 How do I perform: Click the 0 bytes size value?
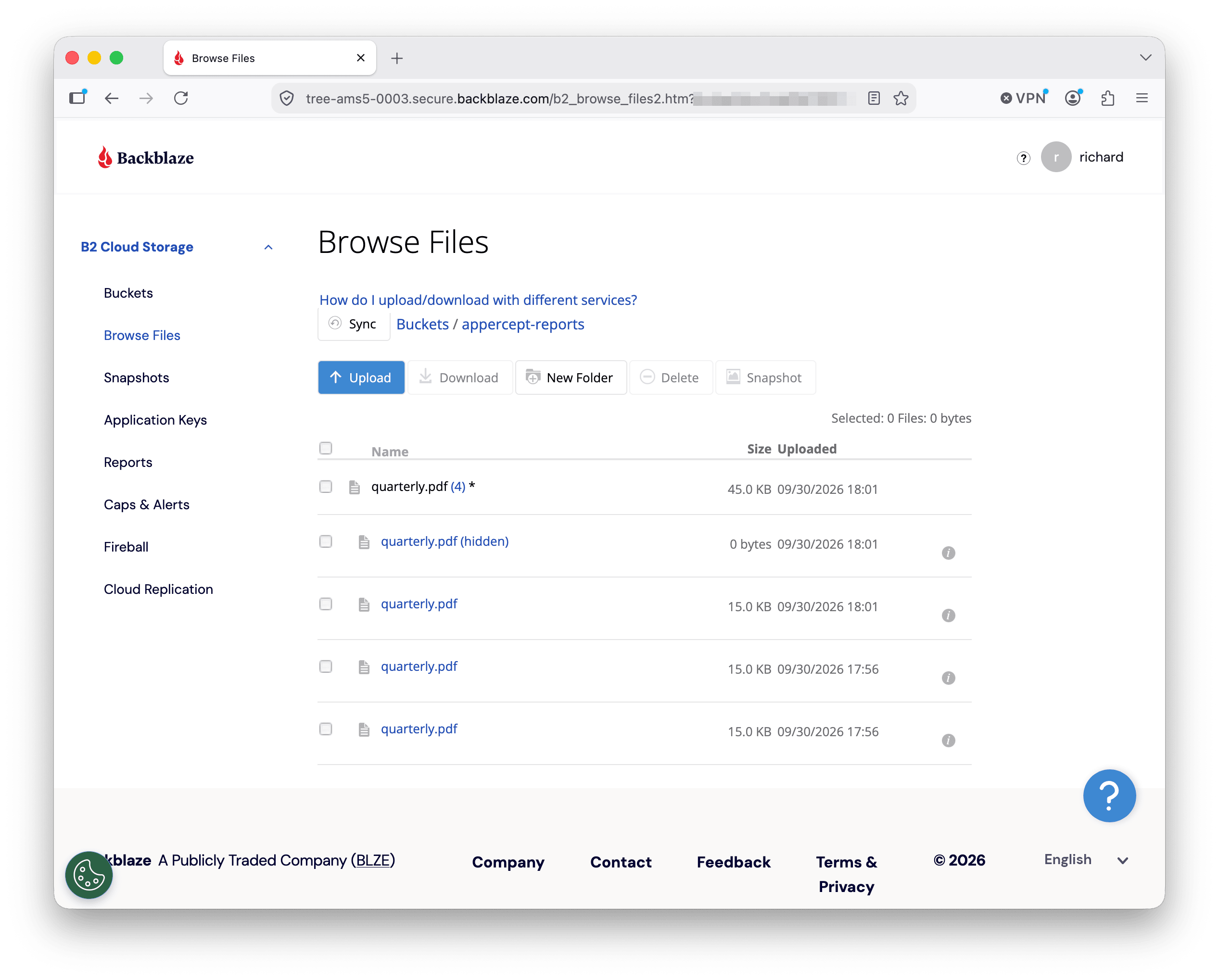coord(750,544)
